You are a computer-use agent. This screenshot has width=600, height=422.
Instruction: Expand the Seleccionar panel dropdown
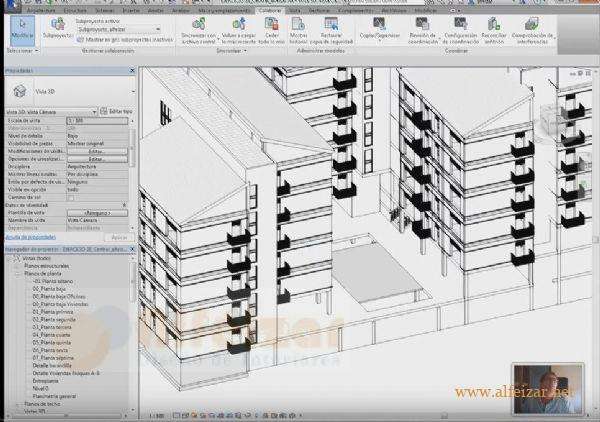tap(23, 51)
